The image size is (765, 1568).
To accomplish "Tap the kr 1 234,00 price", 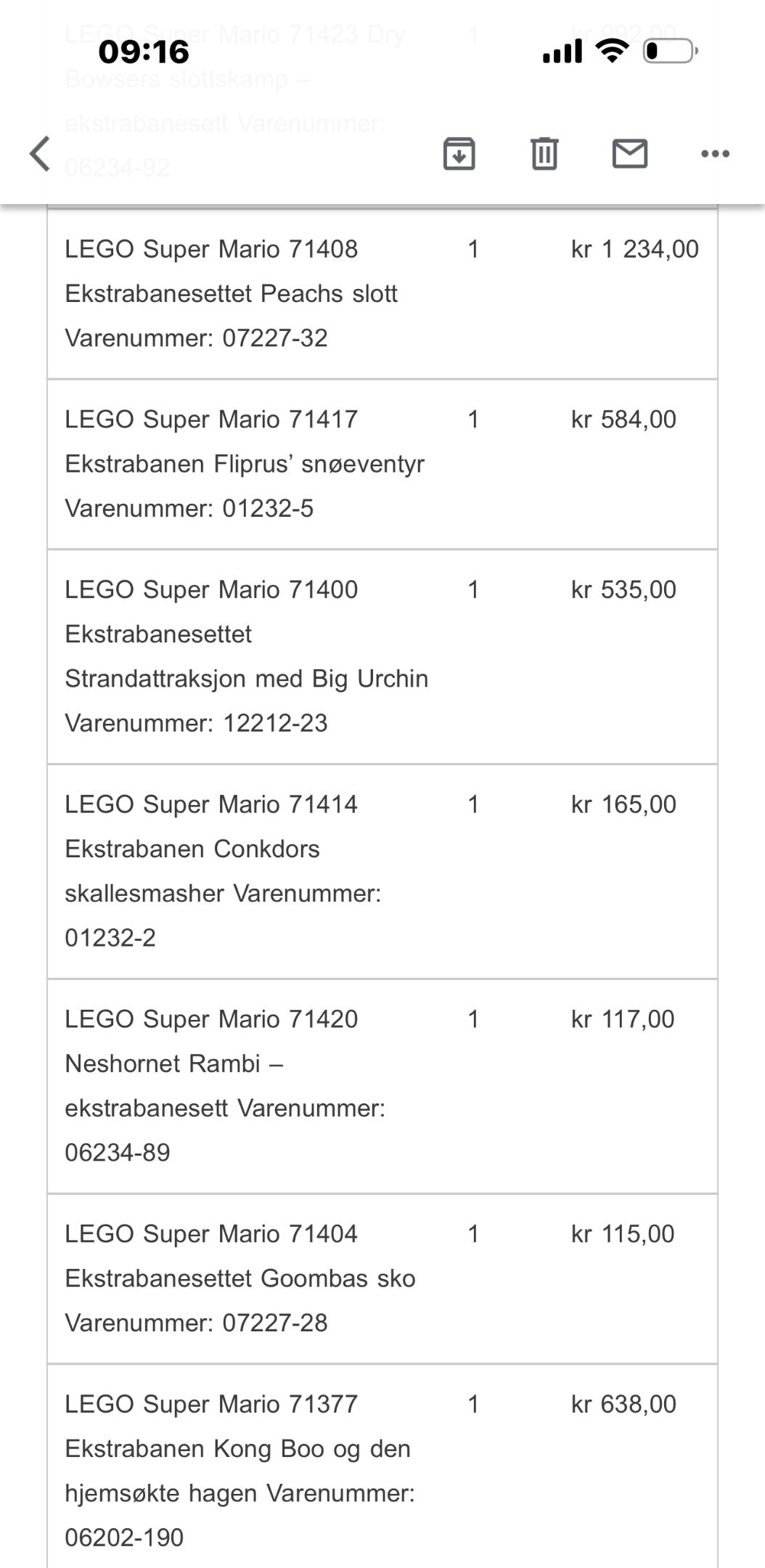I will point(634,250).
